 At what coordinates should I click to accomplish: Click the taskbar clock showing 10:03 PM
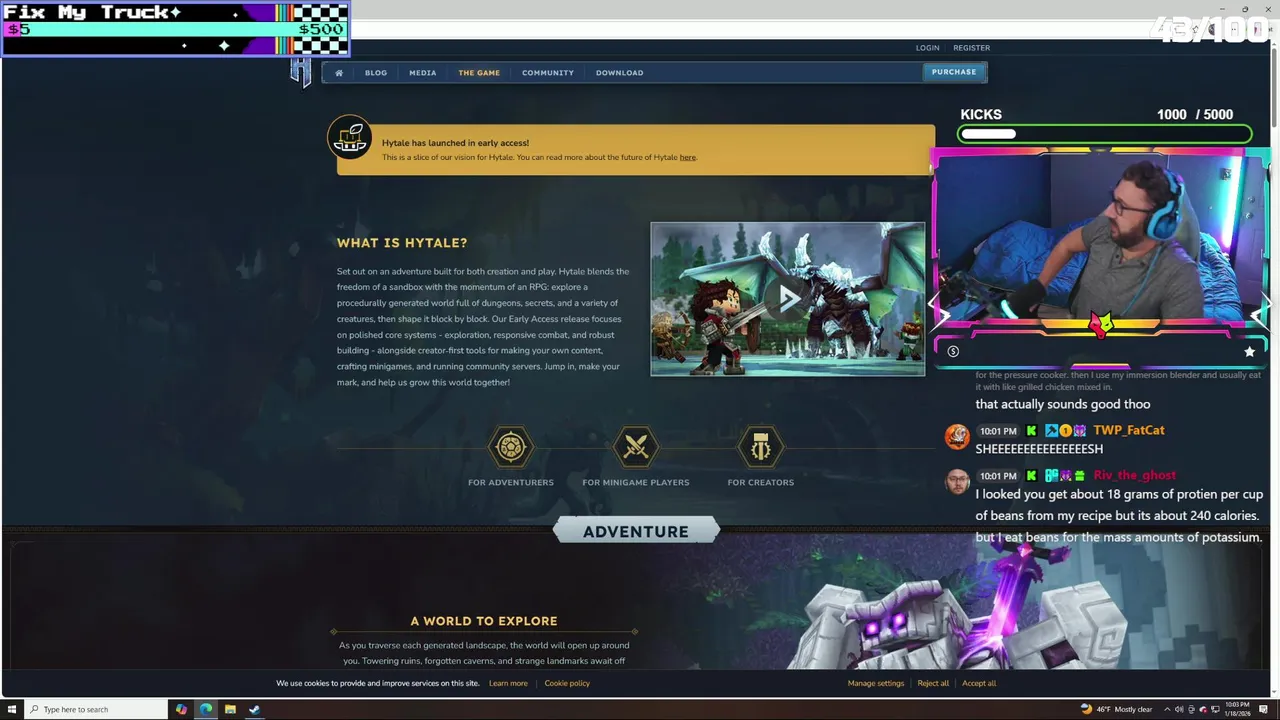click(1236, 709)
